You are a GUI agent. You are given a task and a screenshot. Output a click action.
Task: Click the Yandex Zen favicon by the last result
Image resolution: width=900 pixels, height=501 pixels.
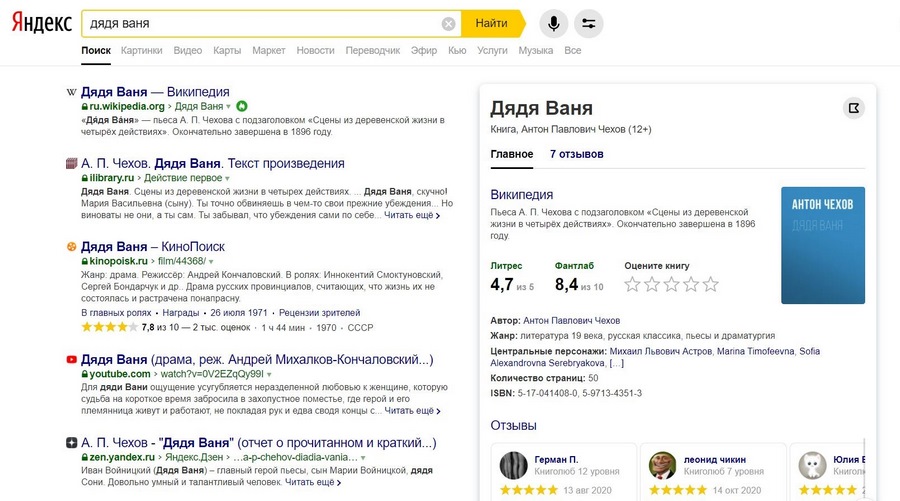(x=71, y=443)
